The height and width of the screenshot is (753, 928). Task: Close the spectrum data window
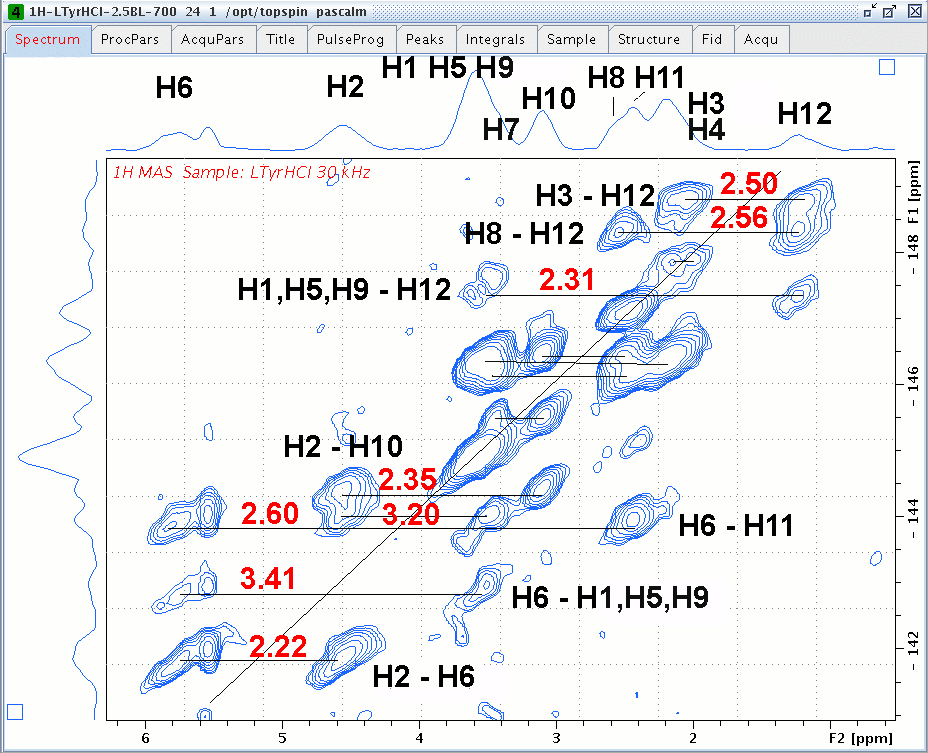(914, 10)
